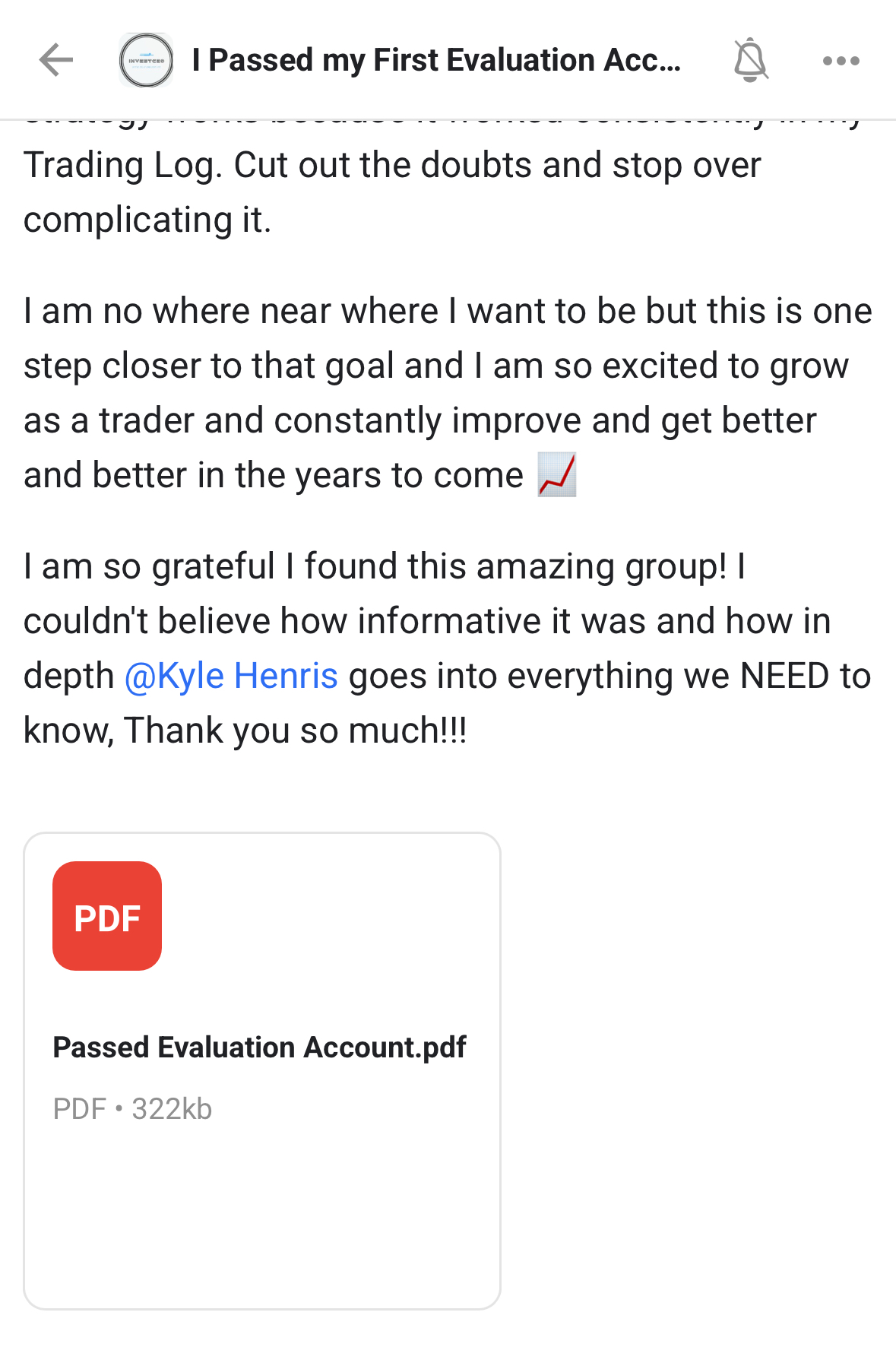Screen dimensions: 896x1347
Task: Tap the "Trading Log. Cut out the doubts" line
Action: coord(392,166)
